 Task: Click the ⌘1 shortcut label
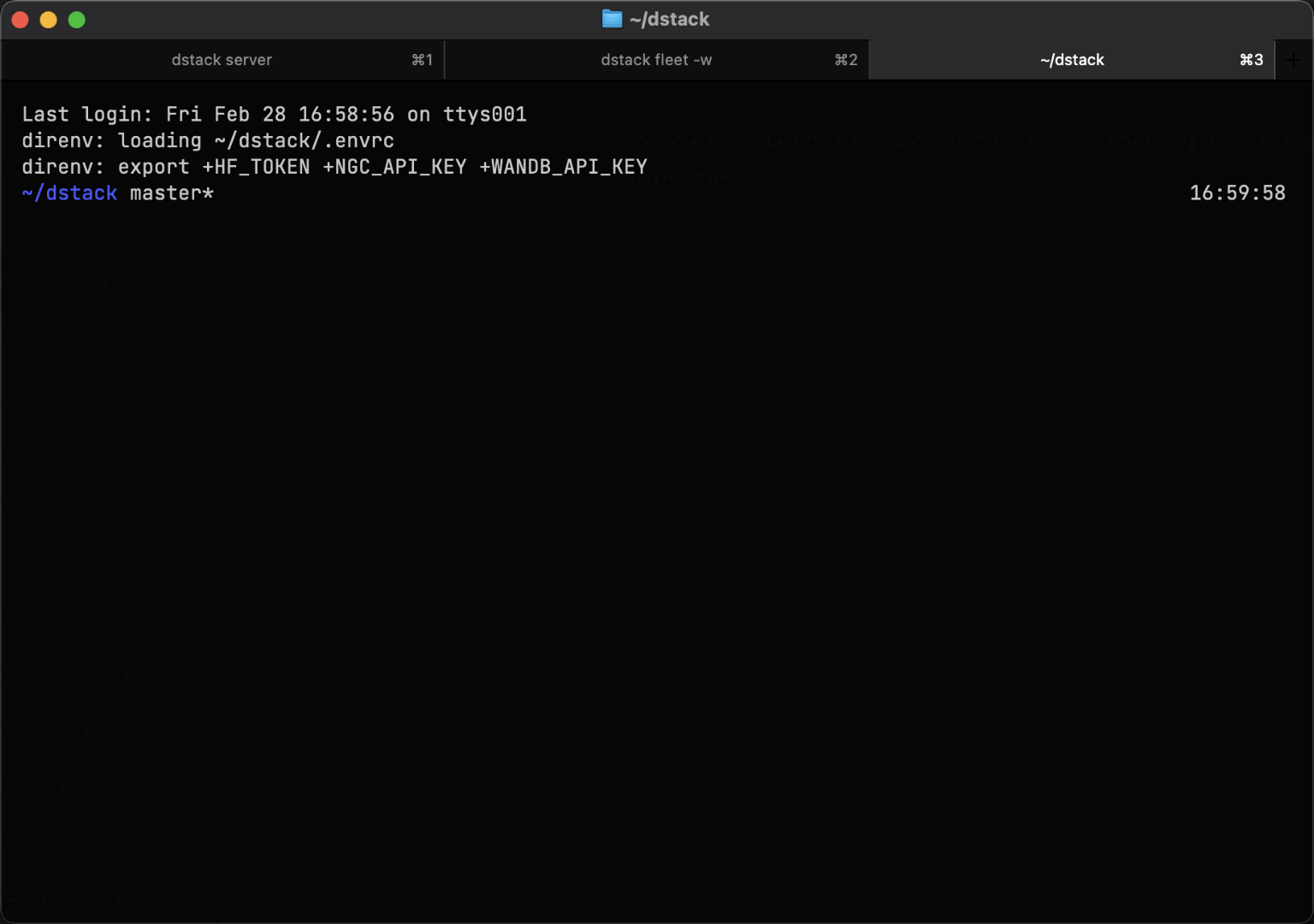pos(422,60)
